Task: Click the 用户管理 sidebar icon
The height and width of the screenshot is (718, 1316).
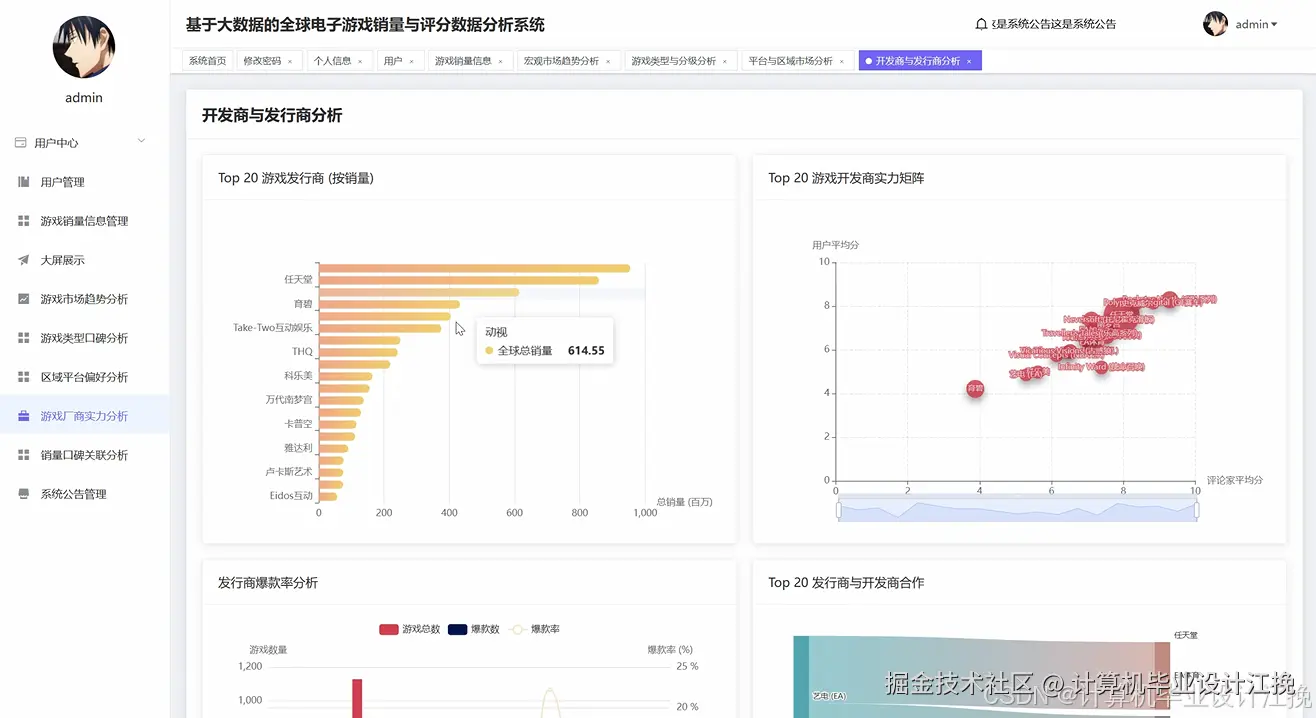Action: pos(24,182)
